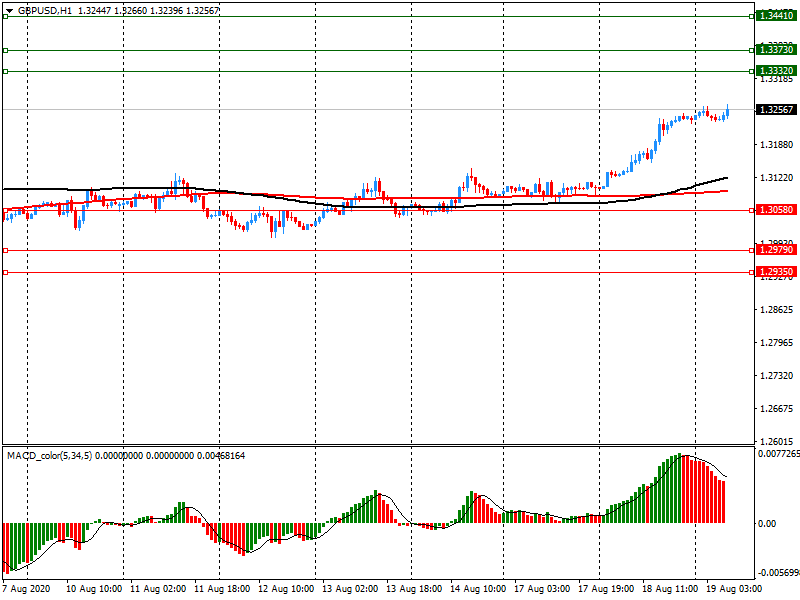Click right anchor square on 1.30580 line

click(749, 210)
